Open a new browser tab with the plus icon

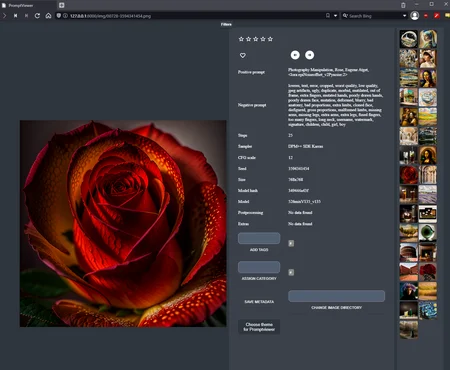pyautogui.click(x=62, y=5)
